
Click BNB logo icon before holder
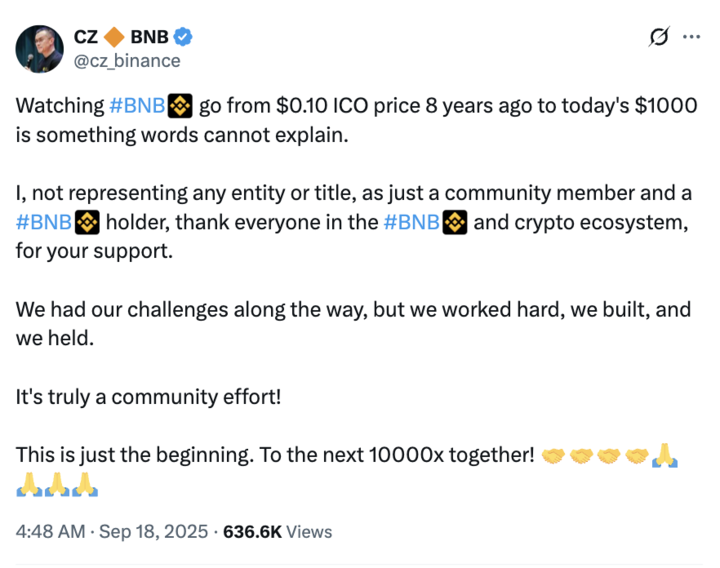pos(87,222)
